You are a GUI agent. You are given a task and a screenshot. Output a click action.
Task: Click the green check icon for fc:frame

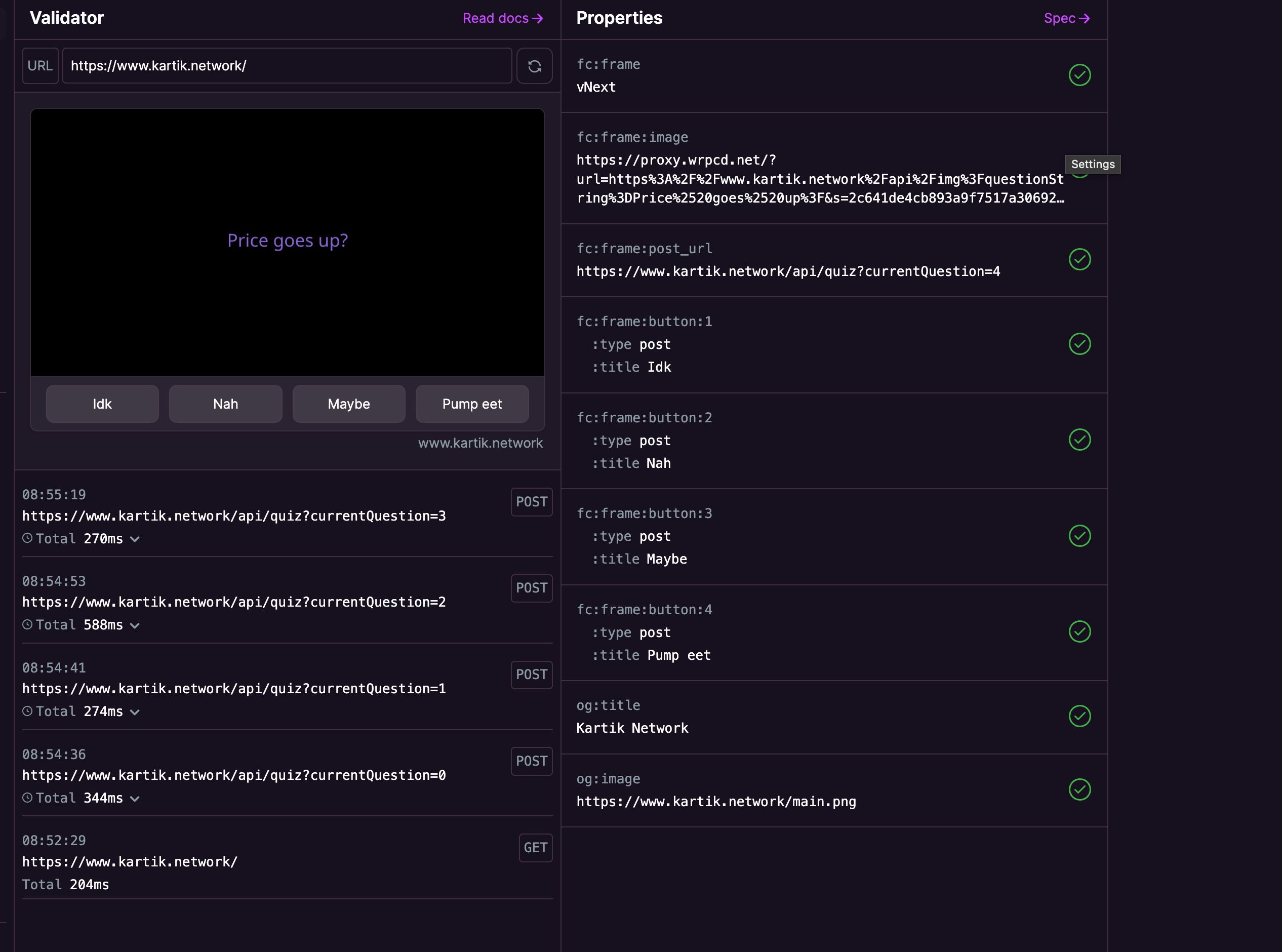[x=1080, y=75]
